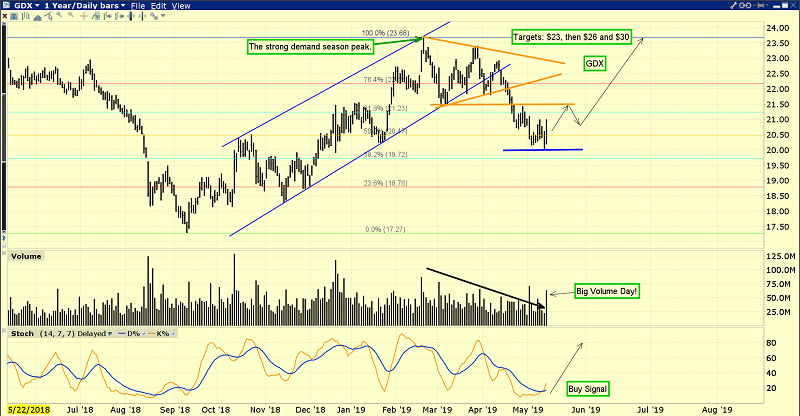Pick the arrow pointer tool in toolbar
Screen dimensions: 800x416
point(49,16)
